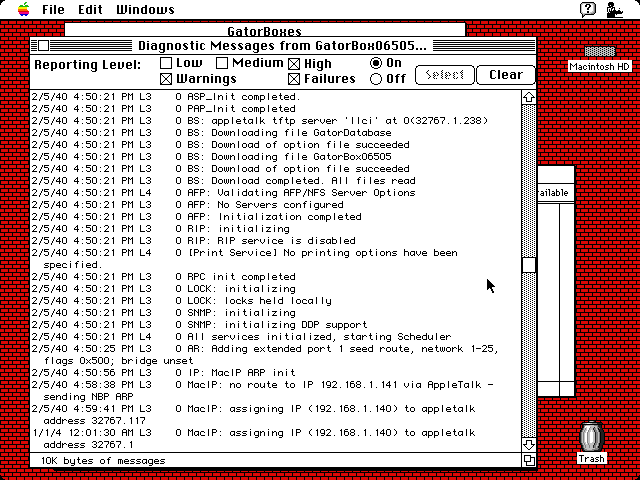640x480 pixels.
Task: Select 'AFP: Initialization completed' line
Action: pos(276,217)
